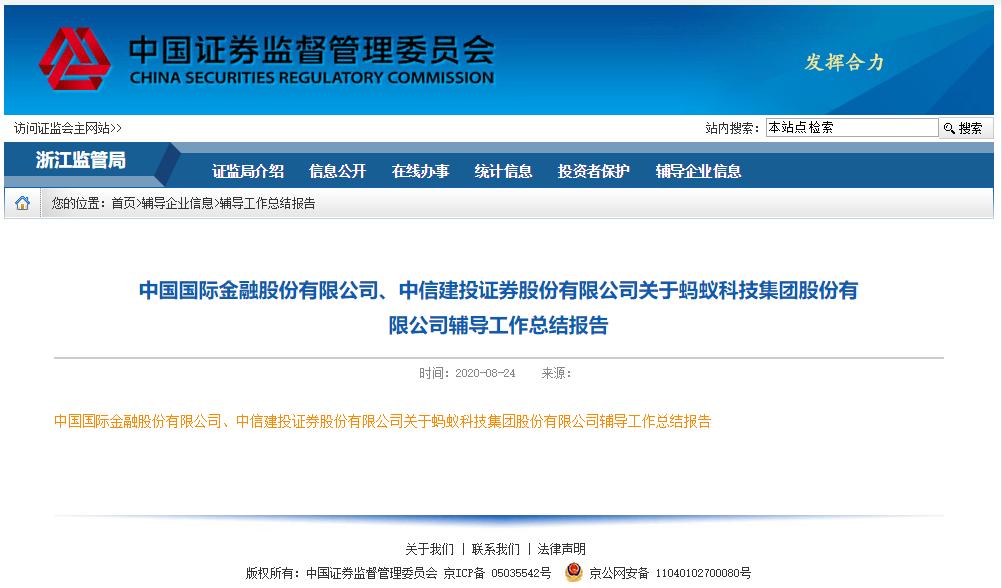The width and height of the screenshot is (1002, 588).
Task: Click the 中国证券监督管理委员会 banner title
Action: click(x=312, y=49)
